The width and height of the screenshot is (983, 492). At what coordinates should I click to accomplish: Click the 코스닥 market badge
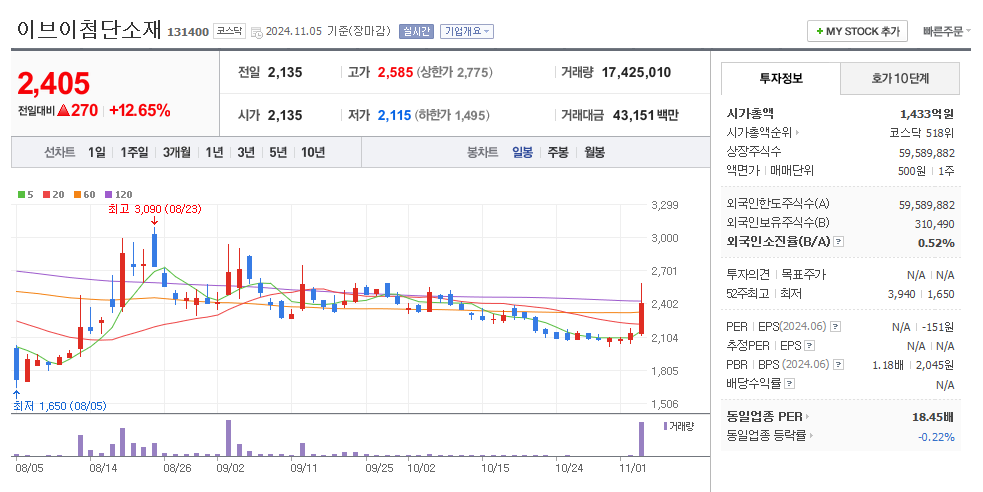[x=229, y=31]
